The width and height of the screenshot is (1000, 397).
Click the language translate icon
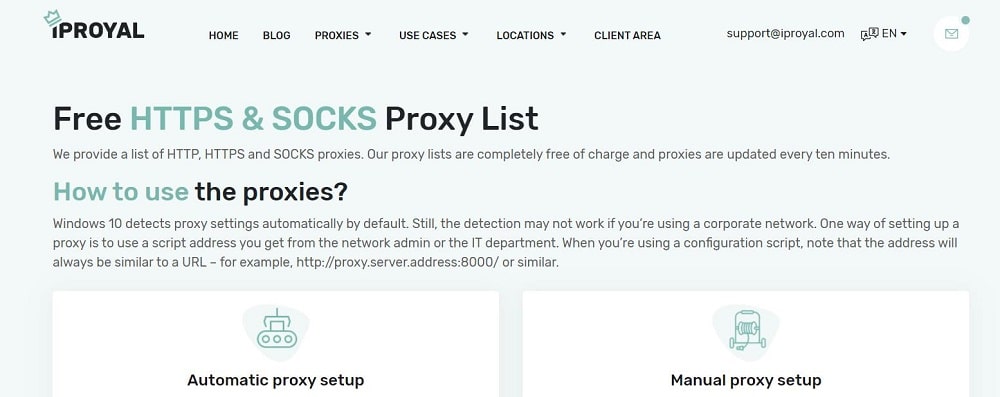(869, 34)
